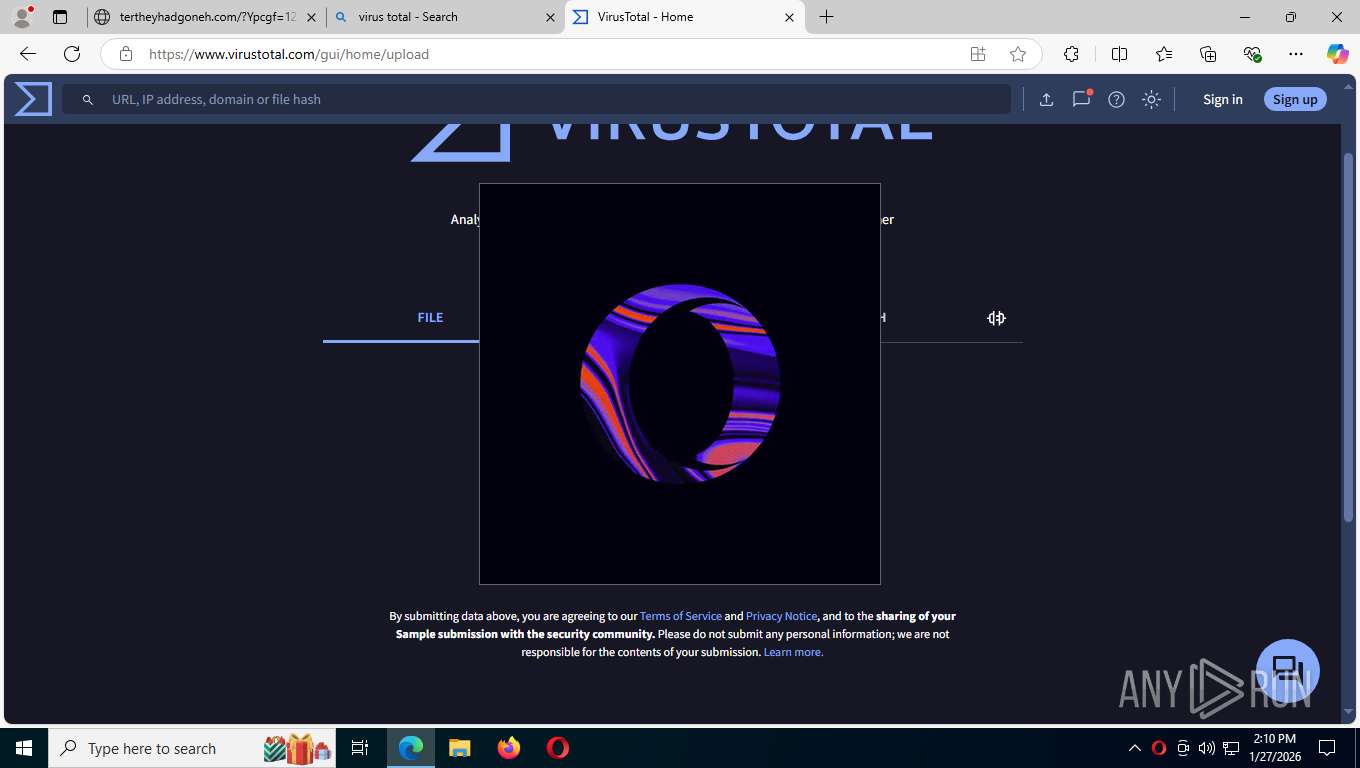Open File Explorer from the taskbar
The height and width of the screenshot is (768, 1360).
click(x=459, y=748)
